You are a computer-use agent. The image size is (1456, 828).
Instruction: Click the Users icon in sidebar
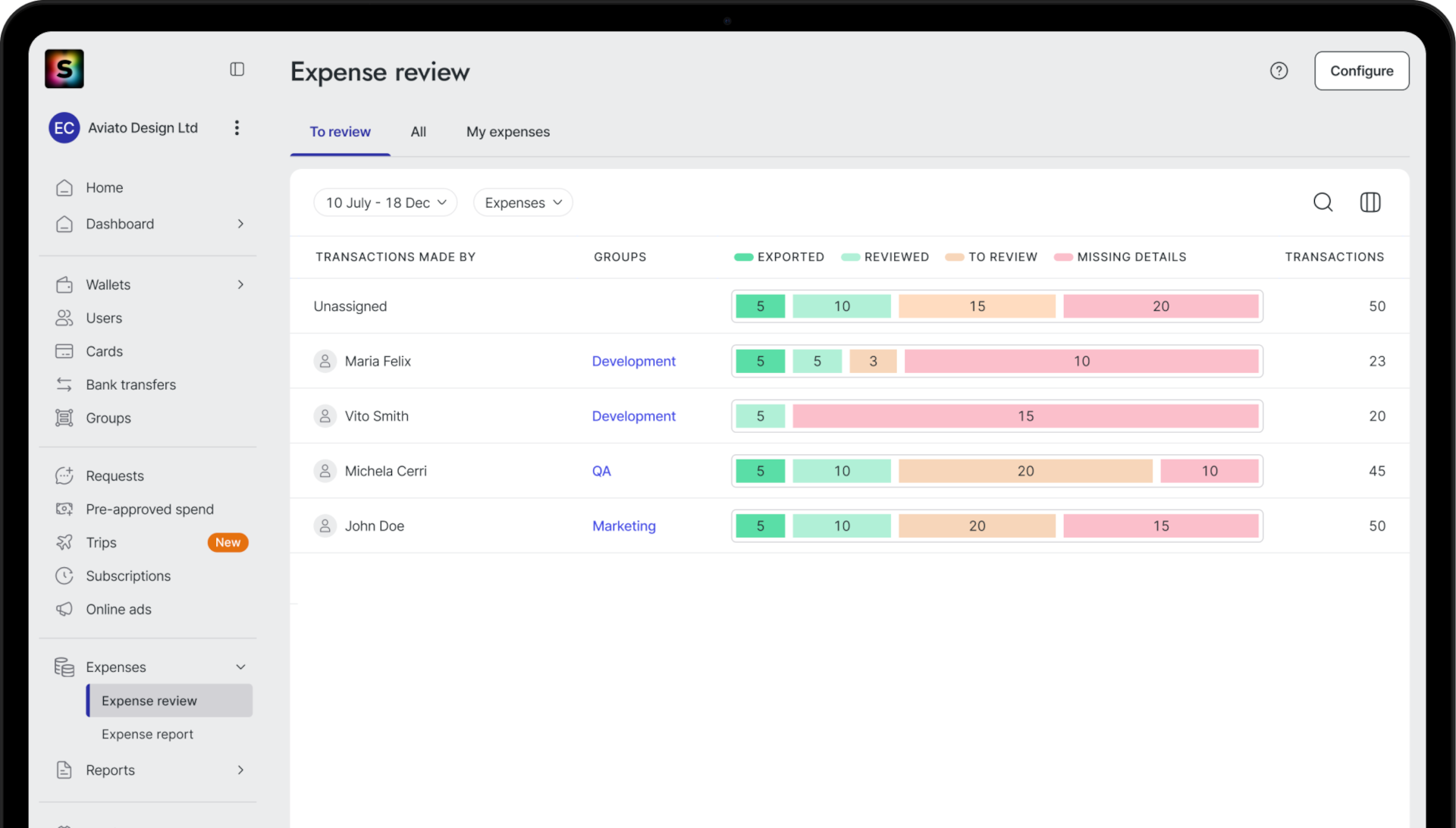click(64, 318)
